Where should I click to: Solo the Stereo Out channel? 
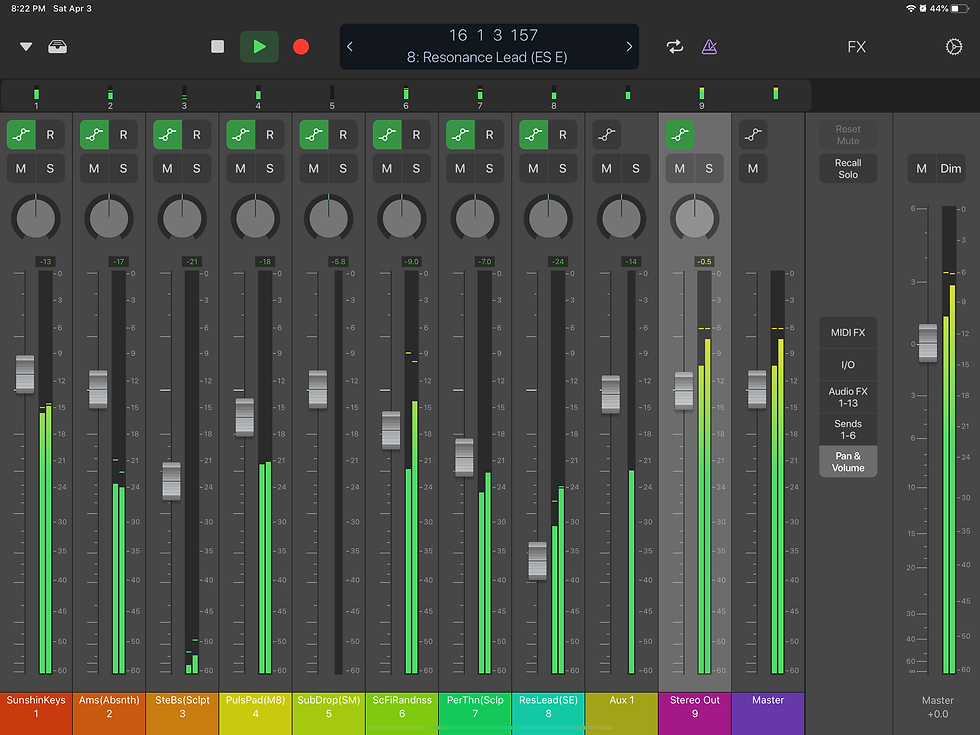click(709, 168)
